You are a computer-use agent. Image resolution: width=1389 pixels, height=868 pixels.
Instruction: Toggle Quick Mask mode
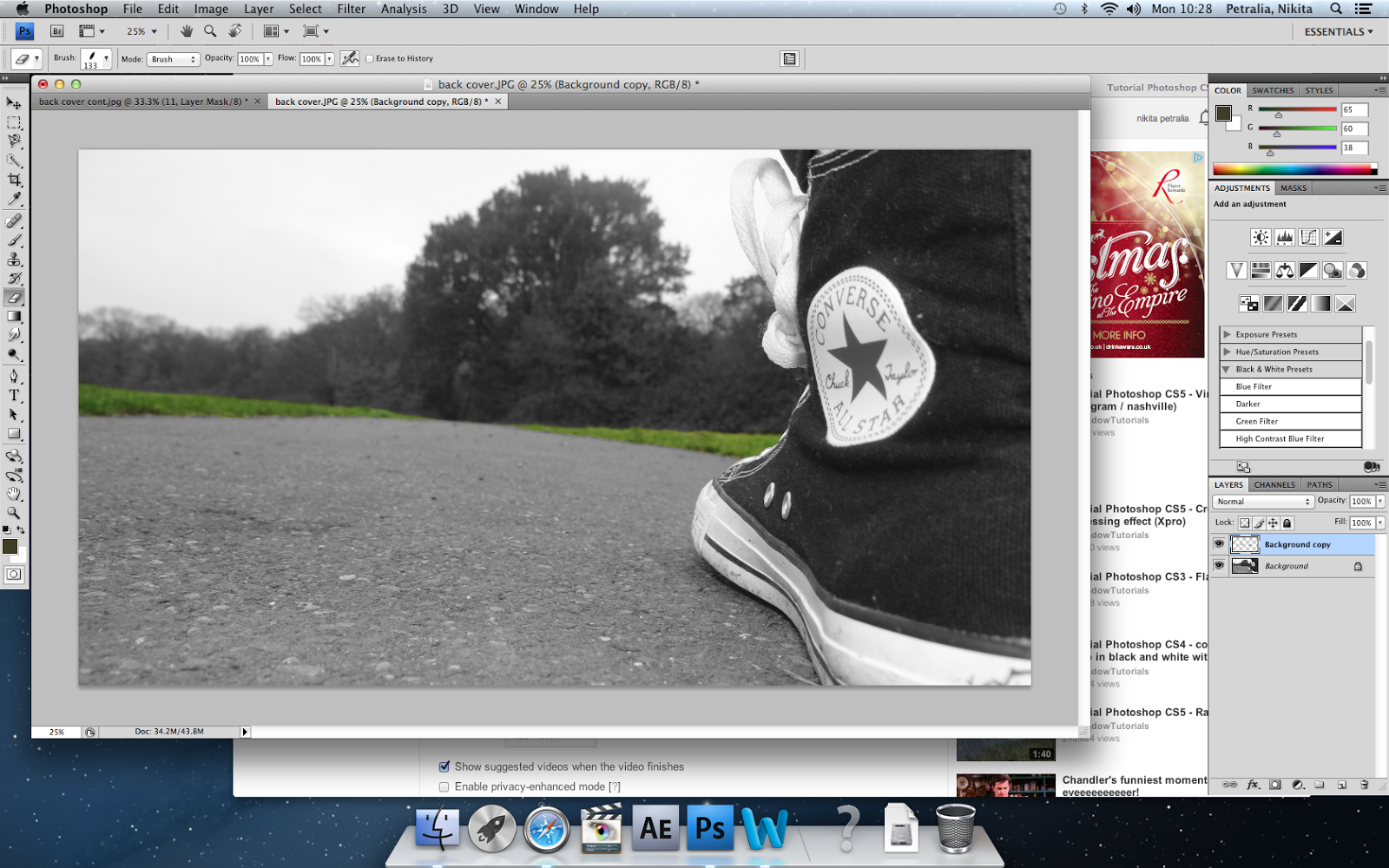coord(14,574)
